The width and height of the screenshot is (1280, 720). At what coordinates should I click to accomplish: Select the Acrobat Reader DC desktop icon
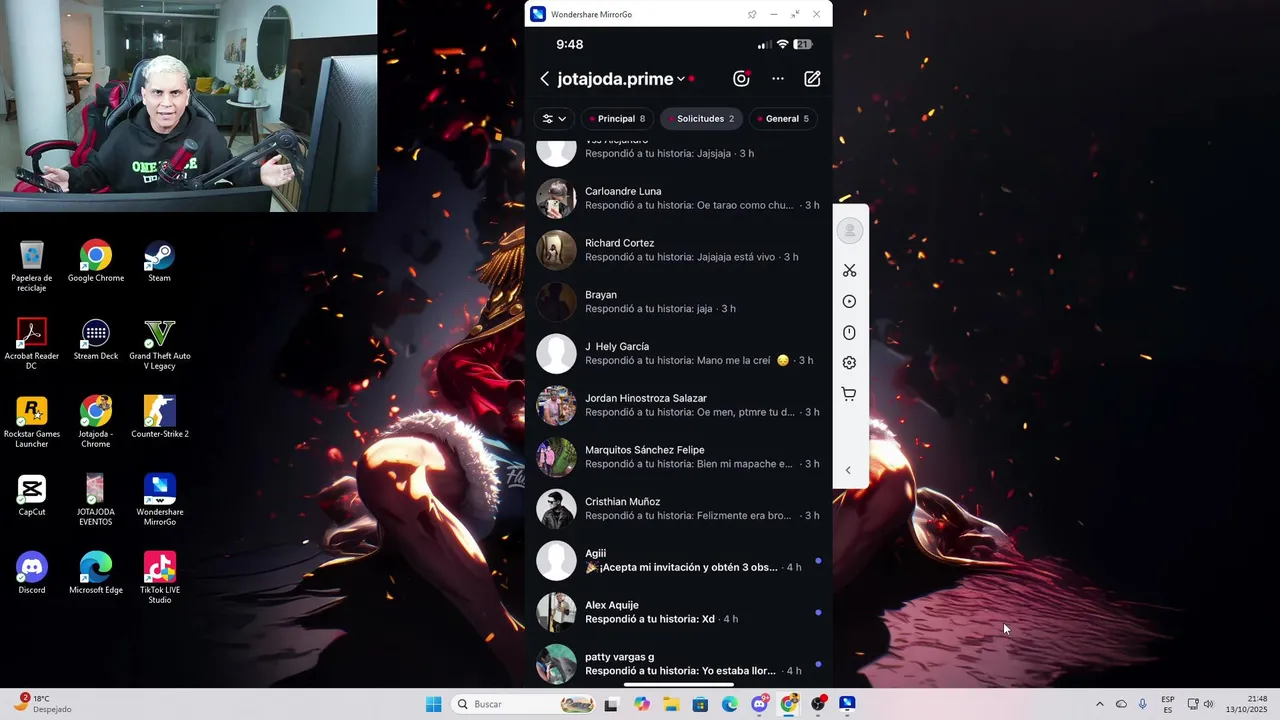(x=32, y=344)
